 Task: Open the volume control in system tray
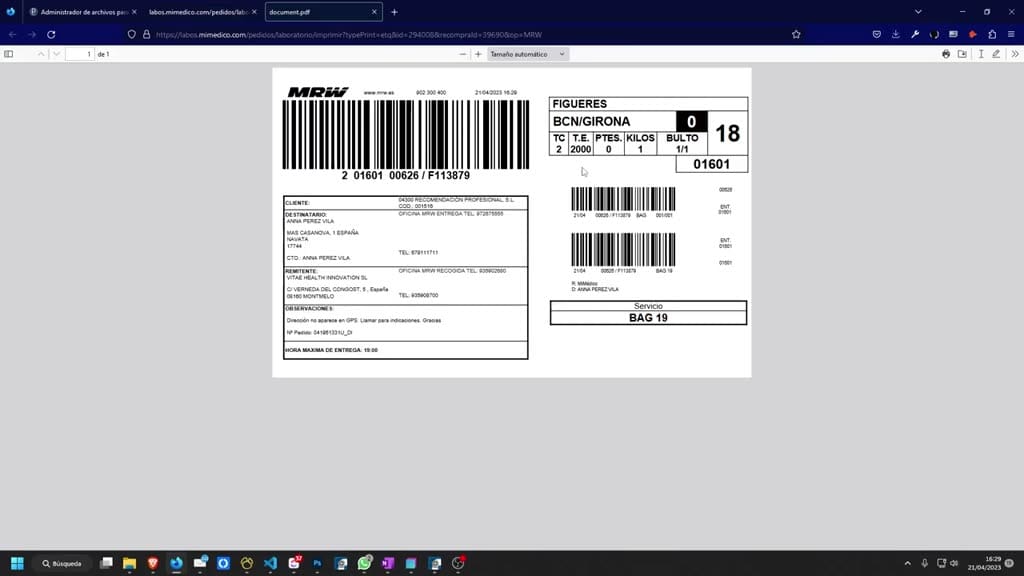954,563
